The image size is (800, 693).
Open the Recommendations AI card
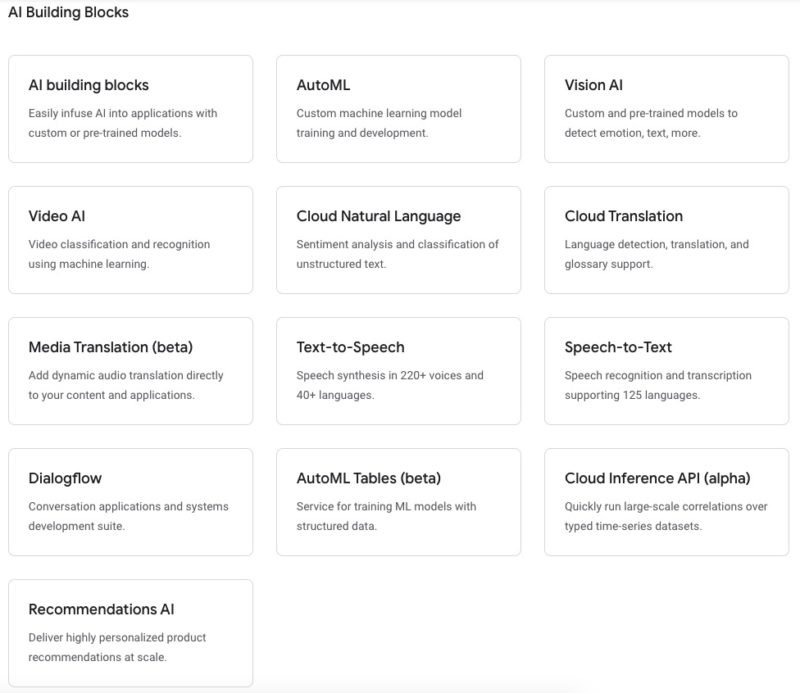(x=131, y=633)
